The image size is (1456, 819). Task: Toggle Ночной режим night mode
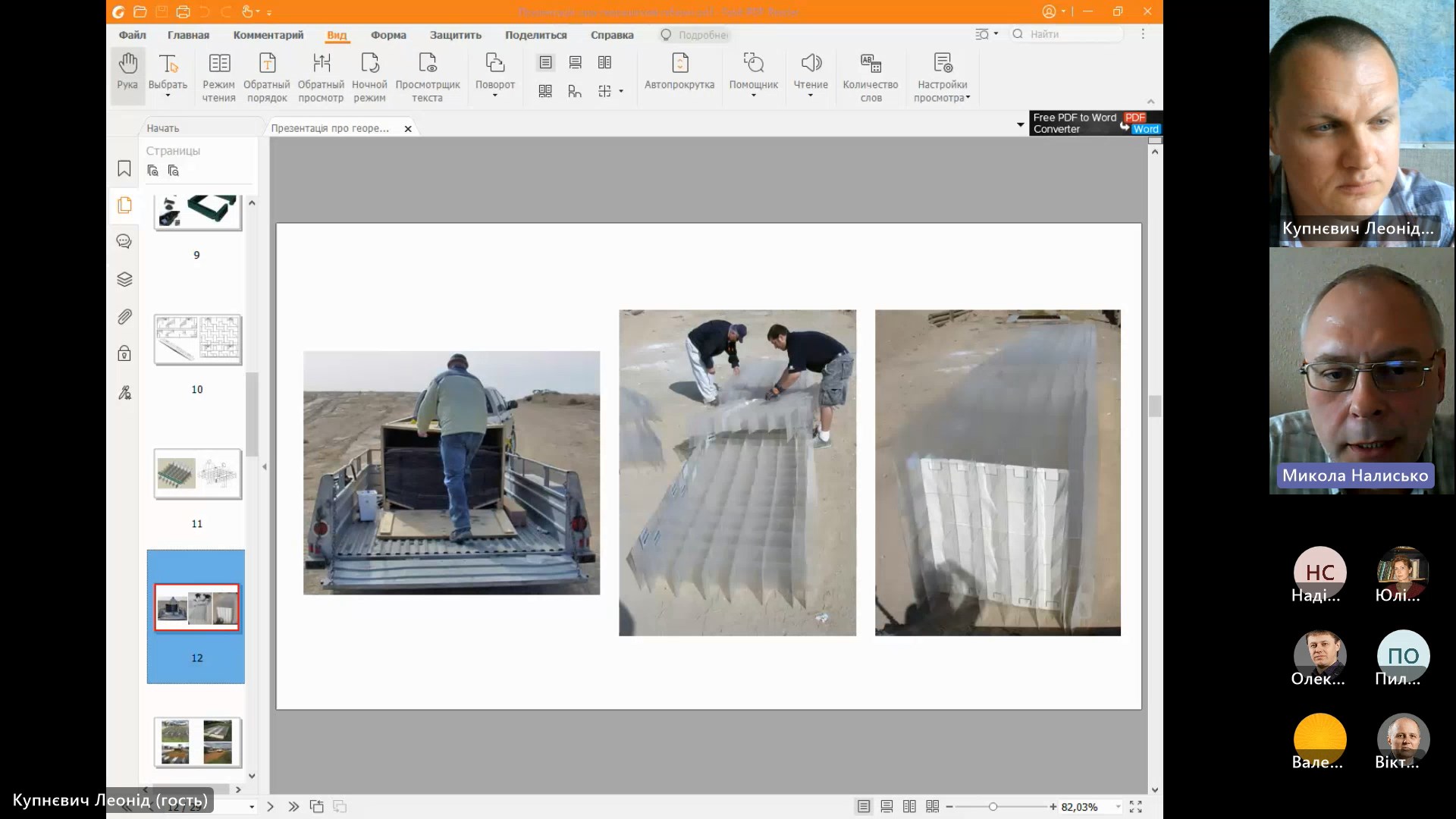(x=369, y=77)
